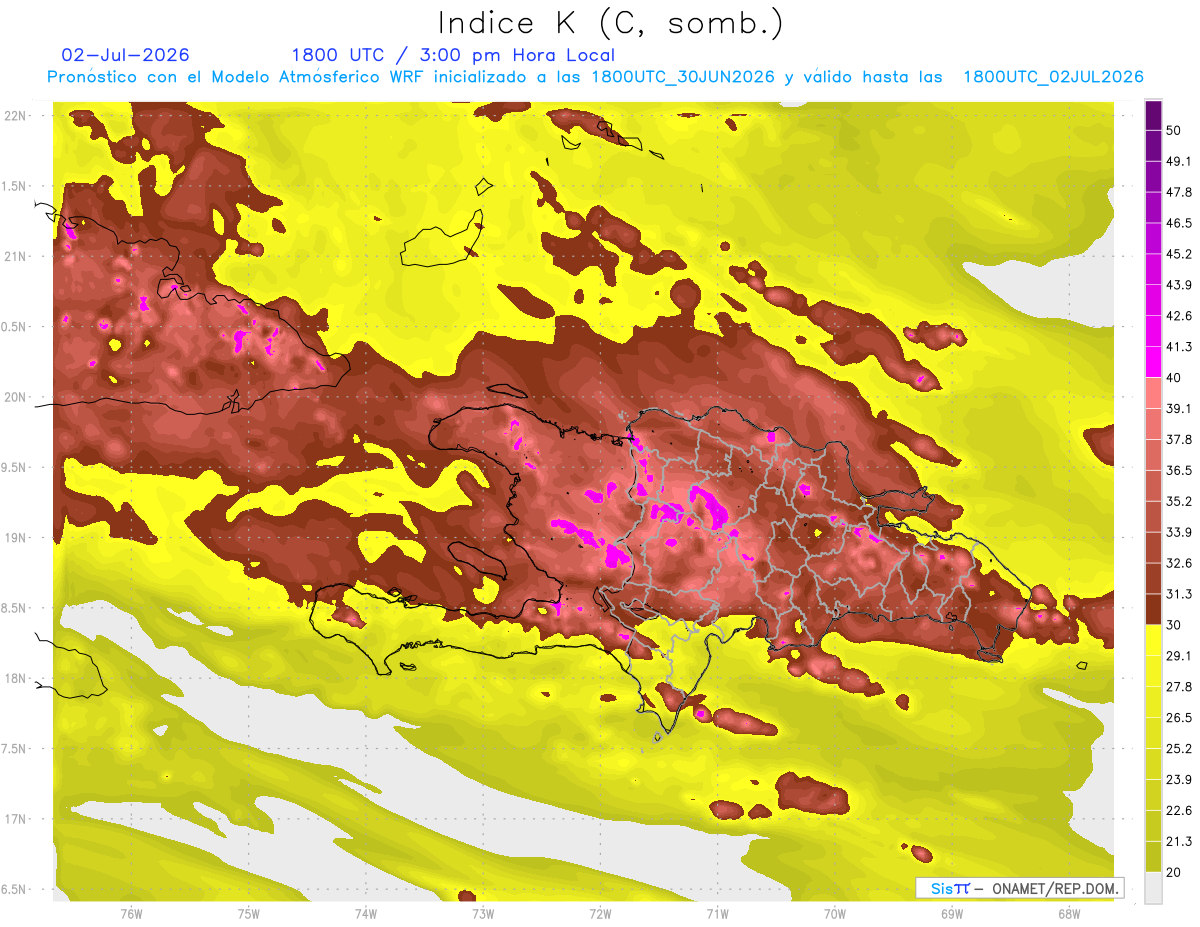1200x927 pixels.
Task: Pick the light gray colorbar swatch below 20
Action: point(1153,887)
